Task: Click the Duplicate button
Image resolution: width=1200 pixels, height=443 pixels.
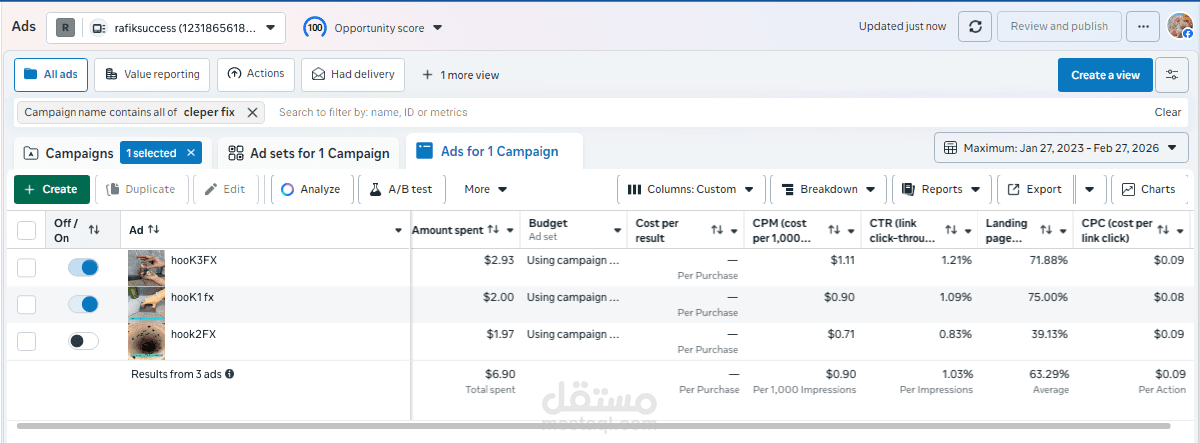Action: pos(139,189)
